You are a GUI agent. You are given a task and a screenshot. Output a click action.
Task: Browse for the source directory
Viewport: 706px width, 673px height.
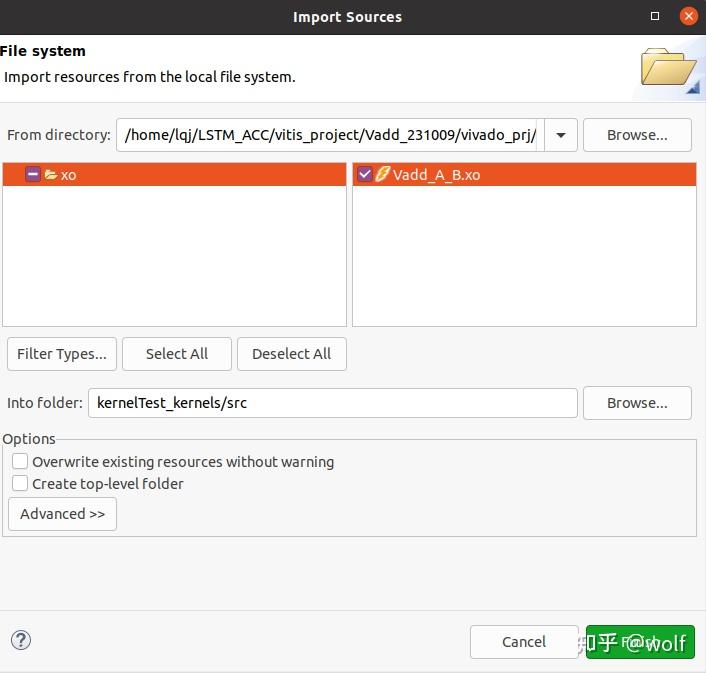click(637, 135)
